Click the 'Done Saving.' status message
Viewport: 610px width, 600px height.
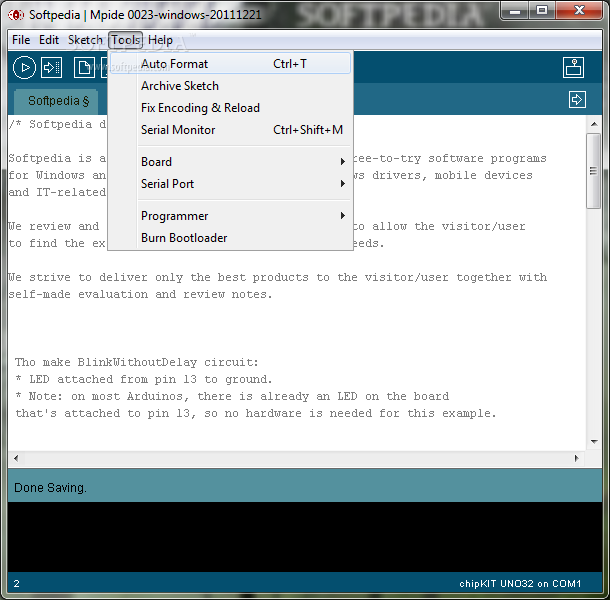click(50, 488)
